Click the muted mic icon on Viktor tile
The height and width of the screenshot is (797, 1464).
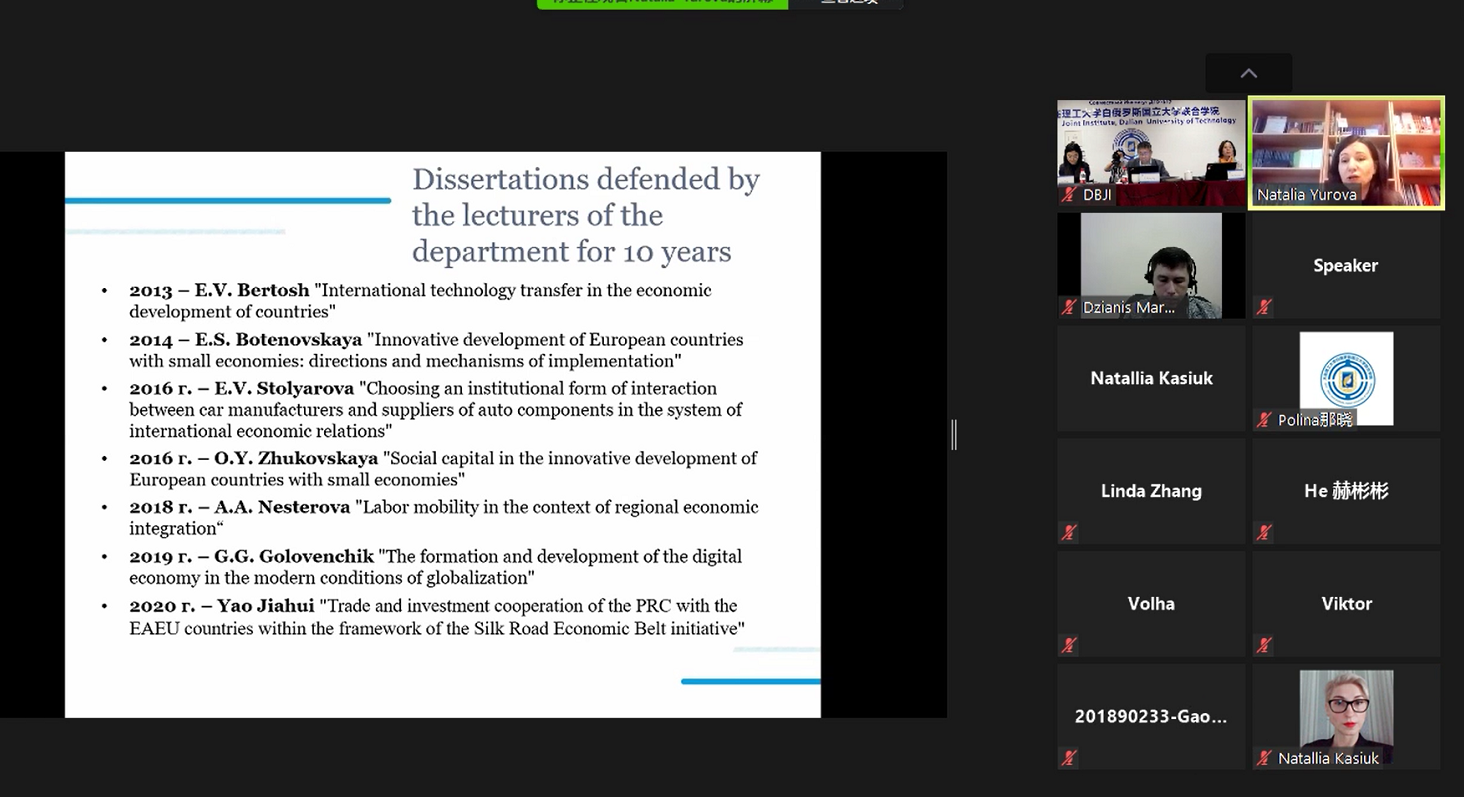1264,645
